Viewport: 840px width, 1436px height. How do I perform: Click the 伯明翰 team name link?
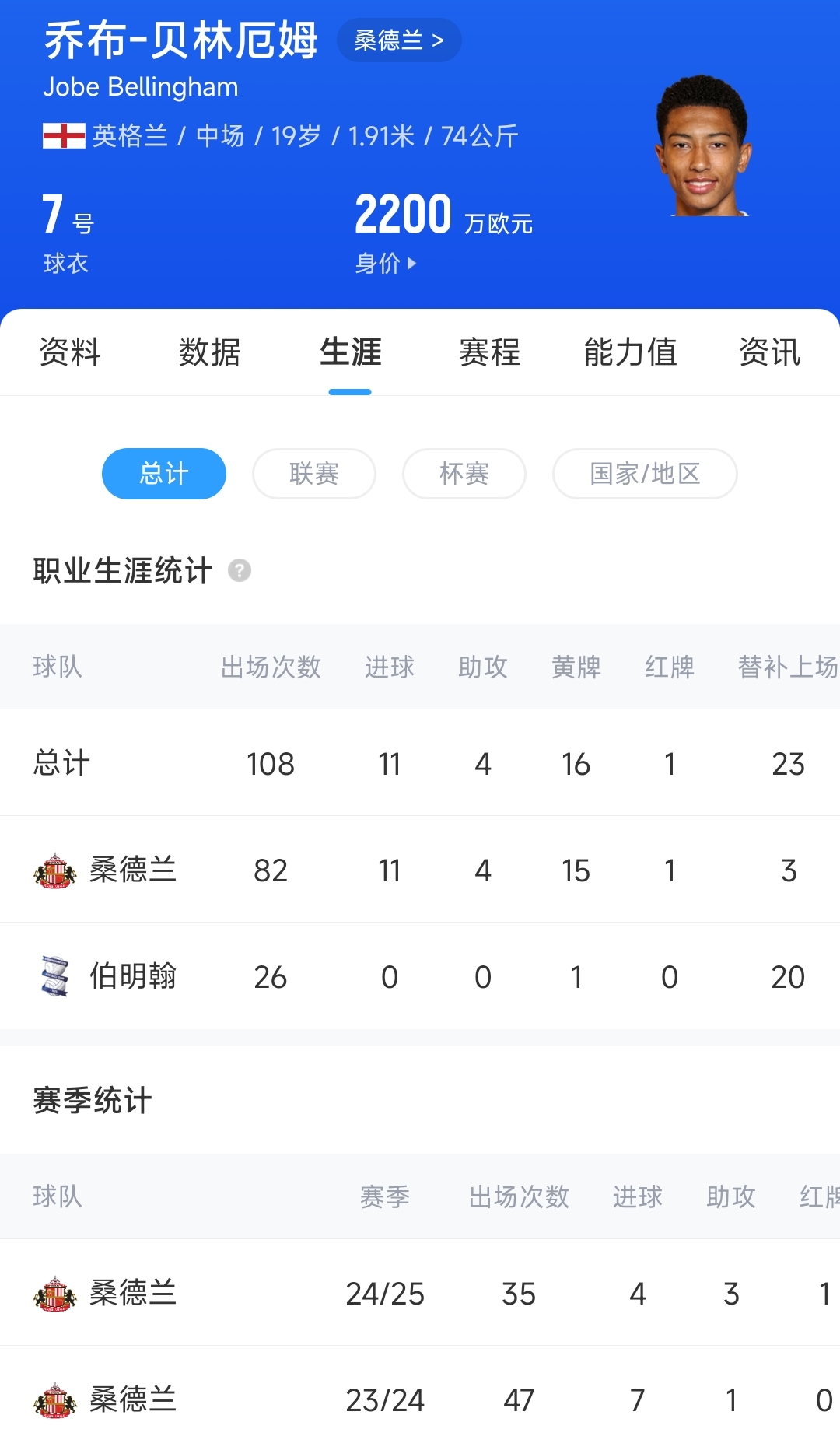(x=133, y=976)
